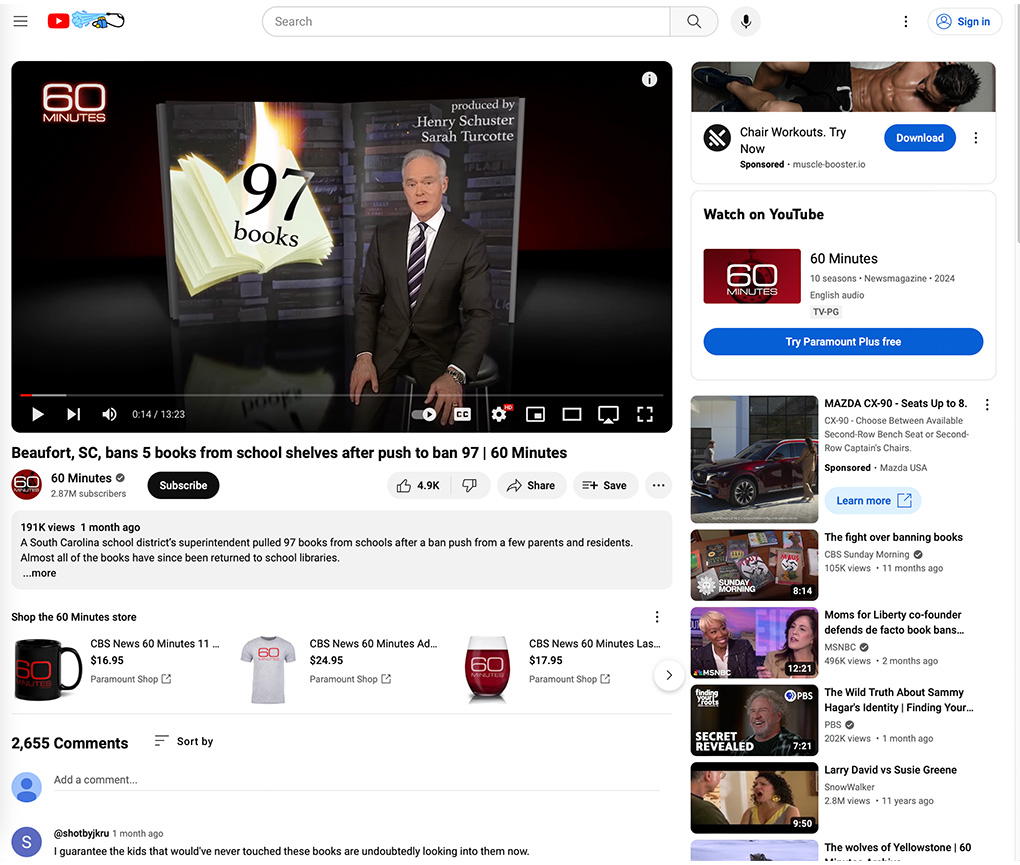Toggle closed captions on video
Screen dimensions: 1020x865
pos(462,414)
